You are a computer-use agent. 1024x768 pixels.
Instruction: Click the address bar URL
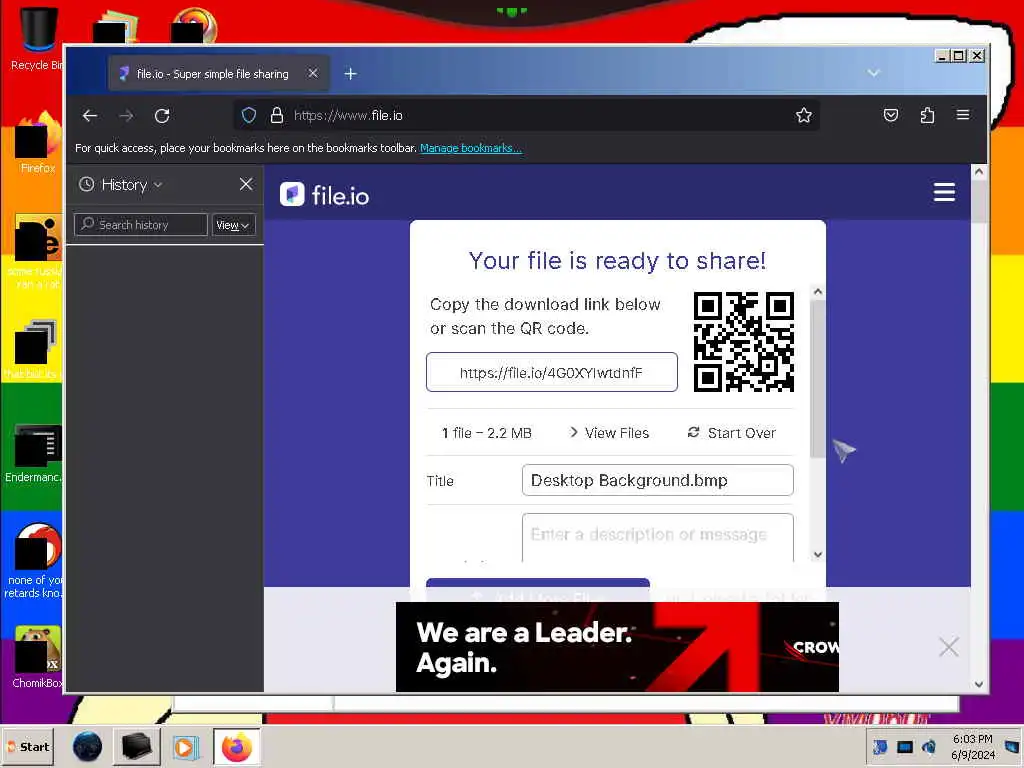[348, 116]
